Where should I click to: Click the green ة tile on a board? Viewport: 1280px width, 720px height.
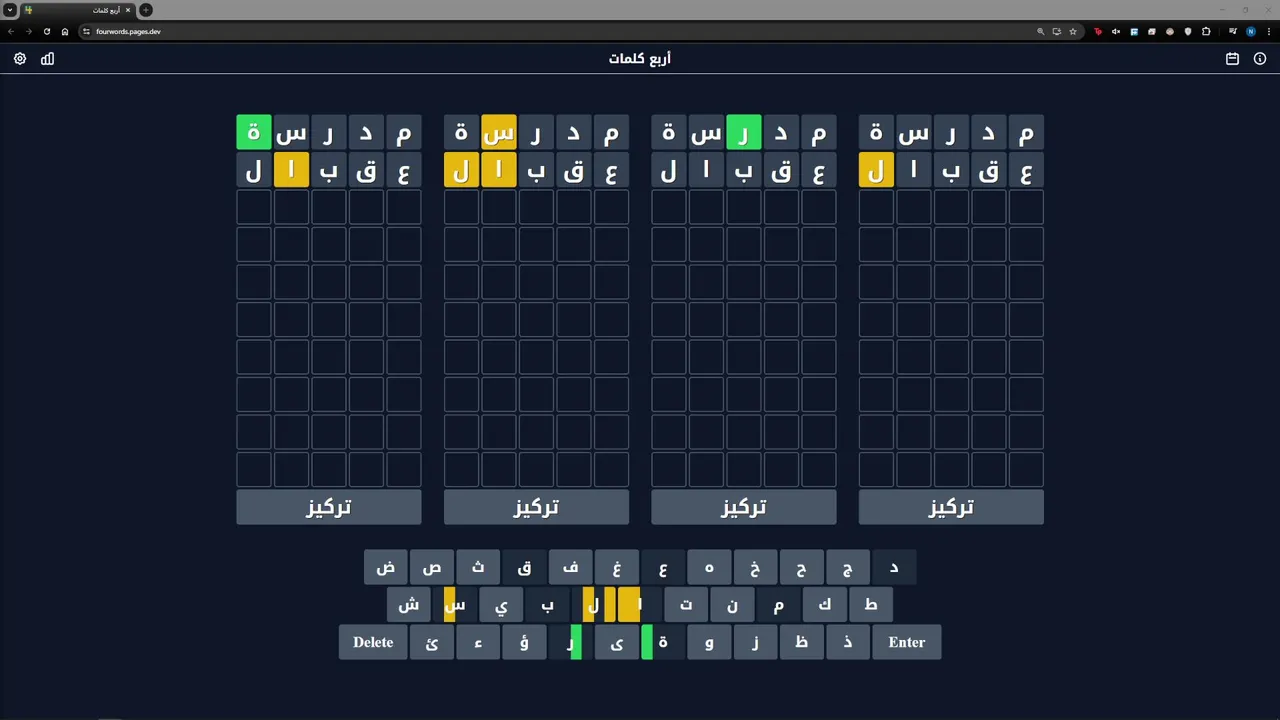254,132
